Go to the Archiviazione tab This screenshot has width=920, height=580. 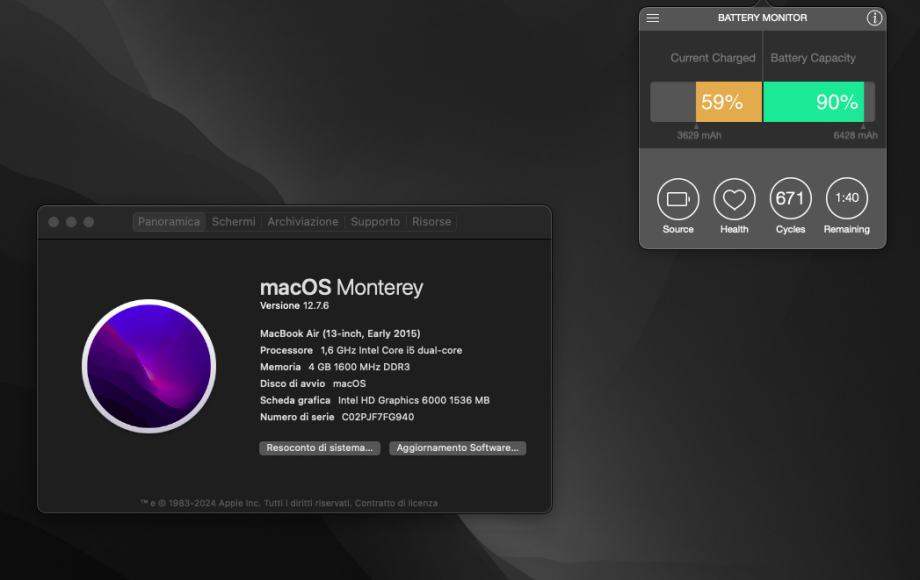(x=302, y=222)
